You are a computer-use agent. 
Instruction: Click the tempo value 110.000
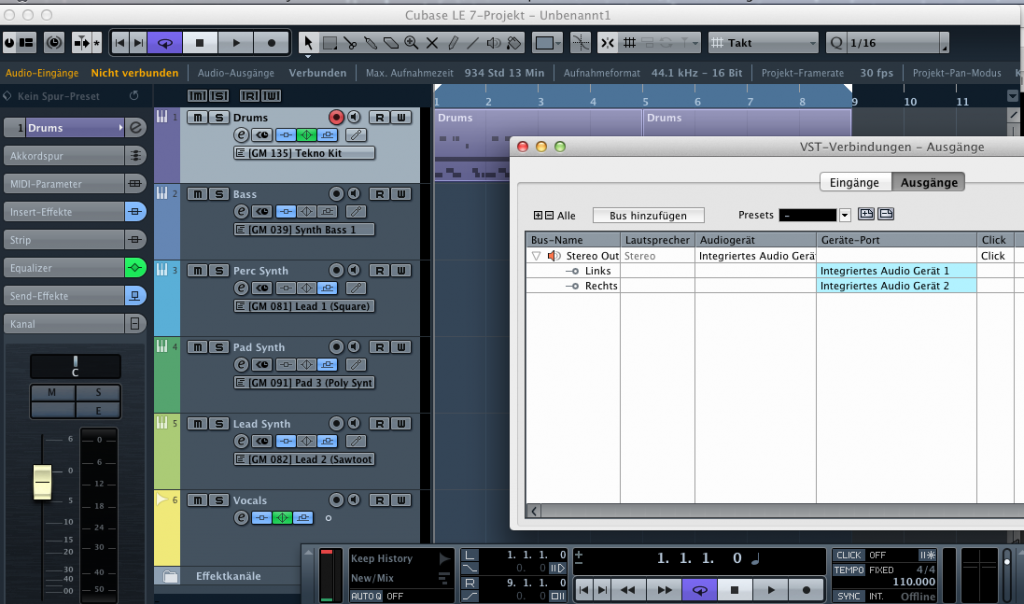coord(914,582)
